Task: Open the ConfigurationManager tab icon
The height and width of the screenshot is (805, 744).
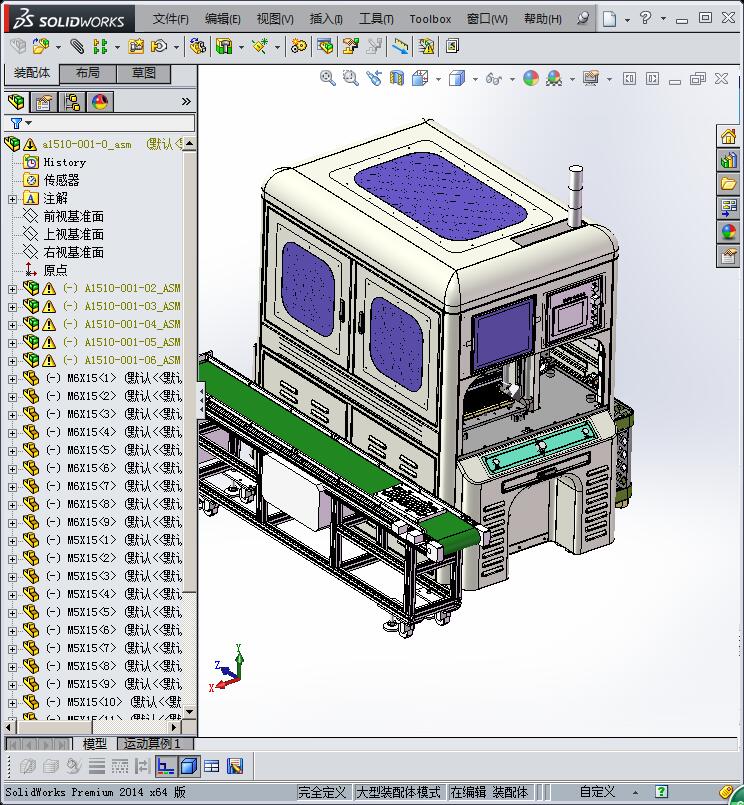Action: coord(71,102)
